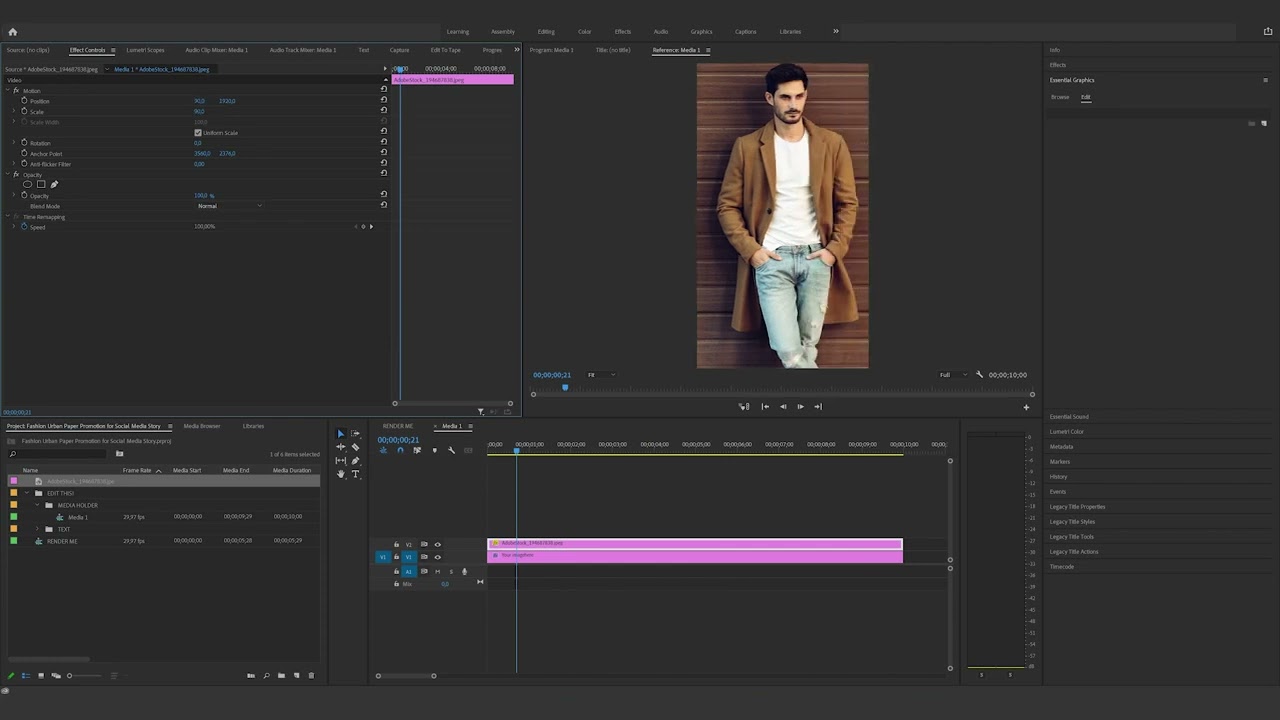Open the Media Browser tab
1280x720 pixels.
tap(202, 426)
